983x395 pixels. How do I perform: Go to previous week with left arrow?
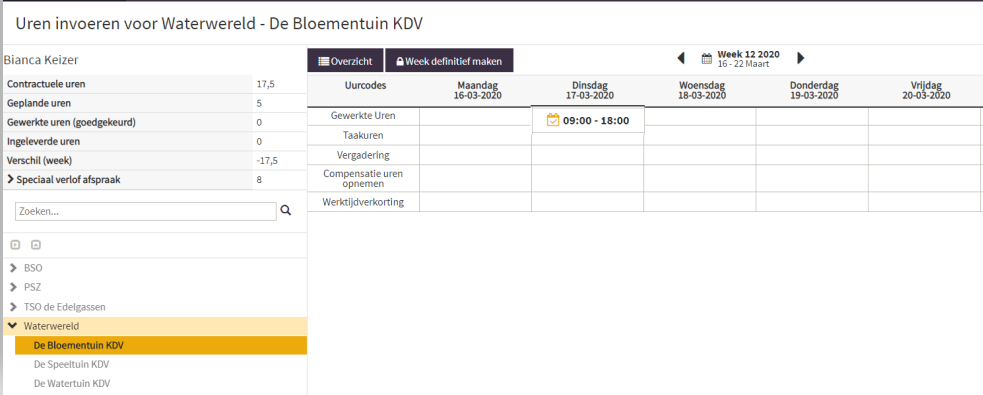(681, 58)
